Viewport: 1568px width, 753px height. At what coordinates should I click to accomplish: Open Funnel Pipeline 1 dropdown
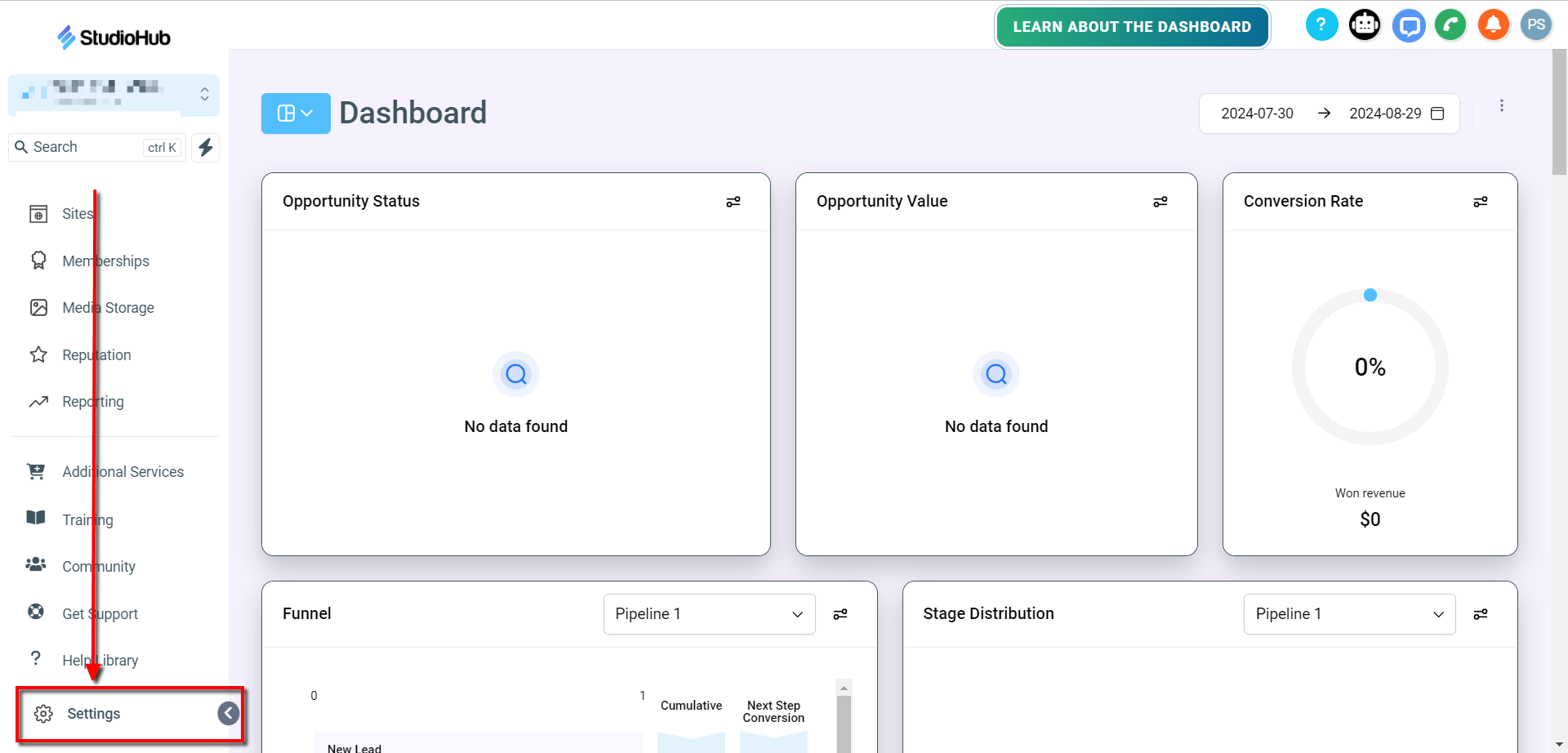709,614
